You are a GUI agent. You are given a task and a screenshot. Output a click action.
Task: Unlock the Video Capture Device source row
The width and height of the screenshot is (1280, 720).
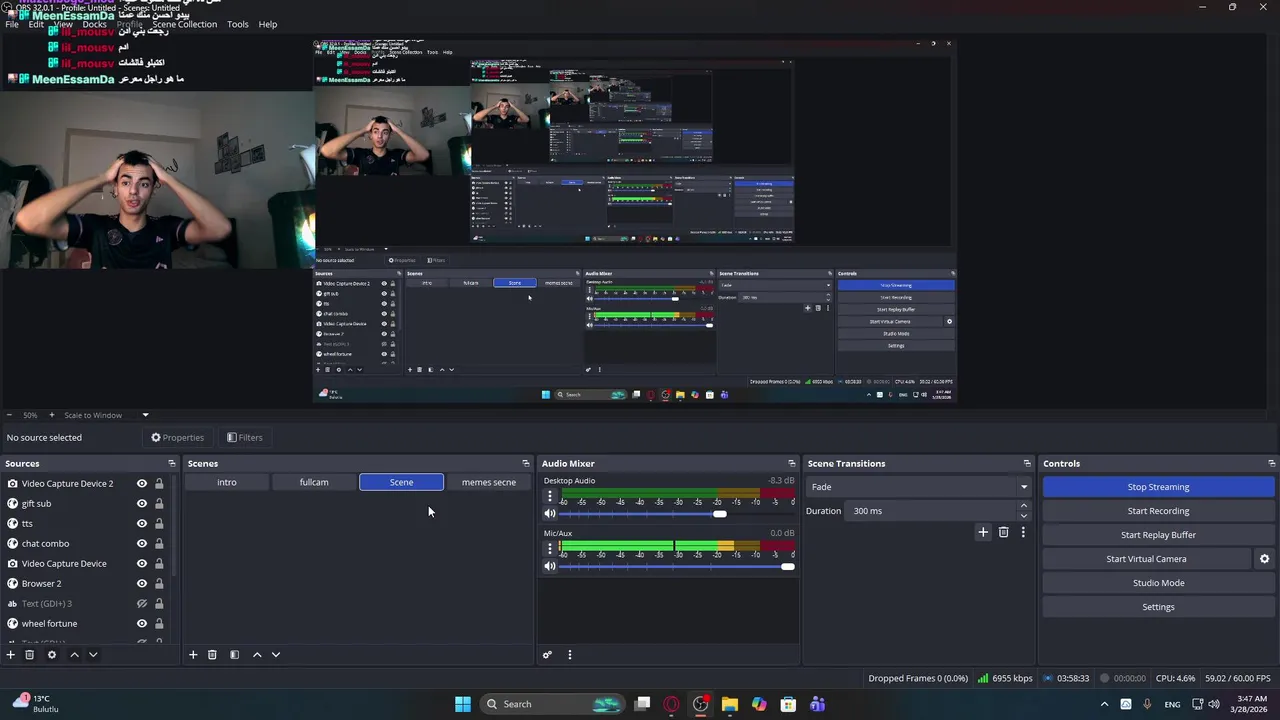[159, 564]
